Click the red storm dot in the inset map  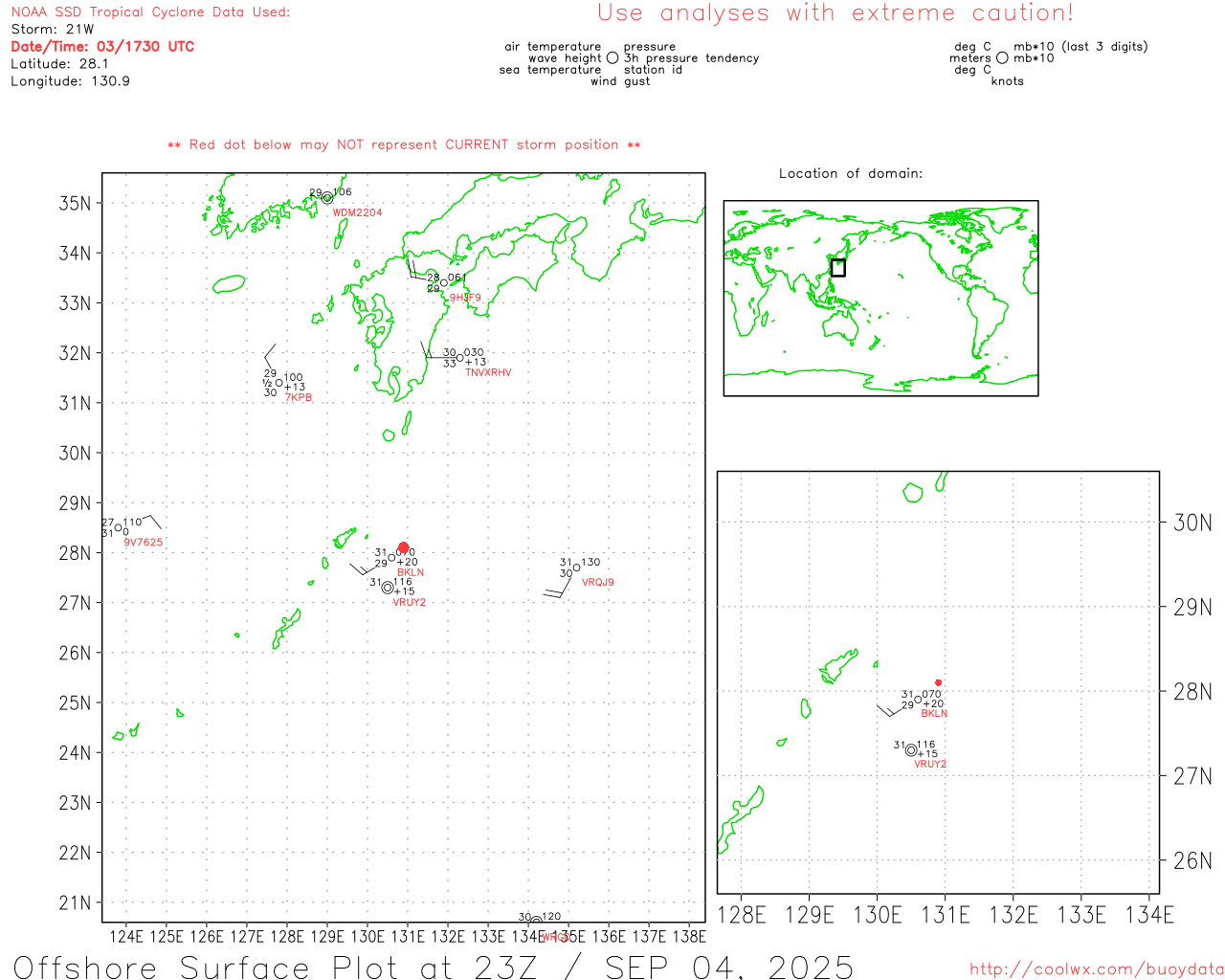click(x=938, y=682)
